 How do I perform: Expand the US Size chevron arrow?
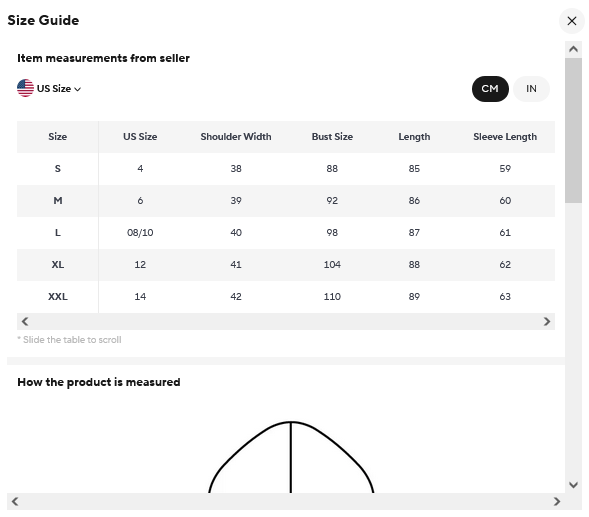click(78, 89)
